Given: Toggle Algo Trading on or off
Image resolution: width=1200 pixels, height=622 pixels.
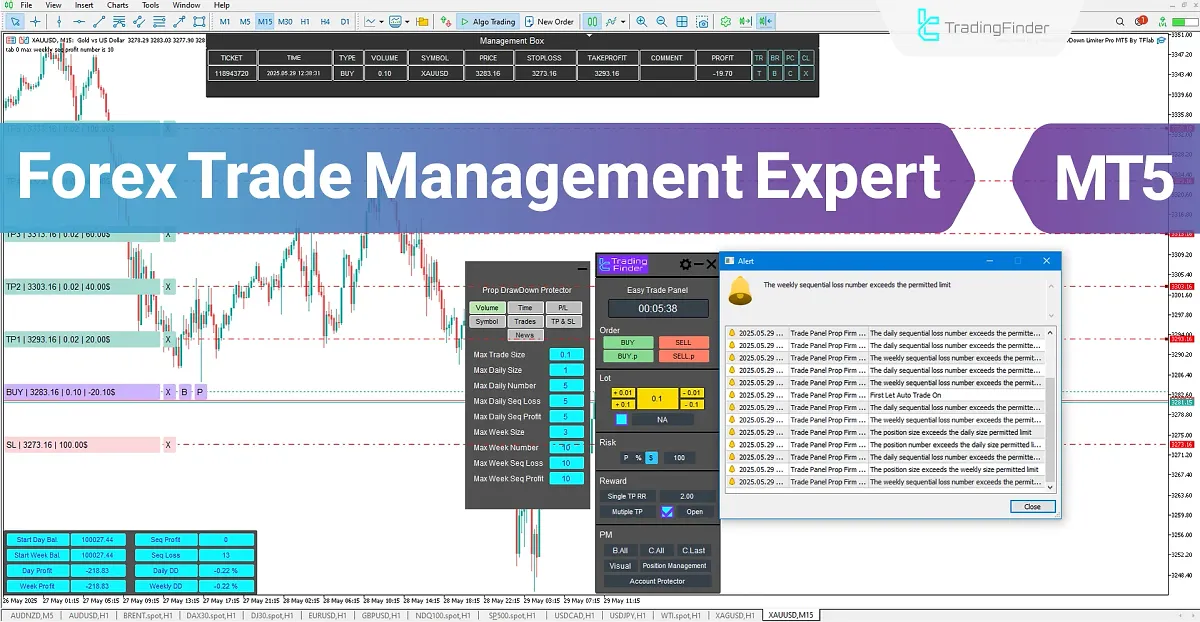Looking at the screenshot, I should (x=488, y=21).
